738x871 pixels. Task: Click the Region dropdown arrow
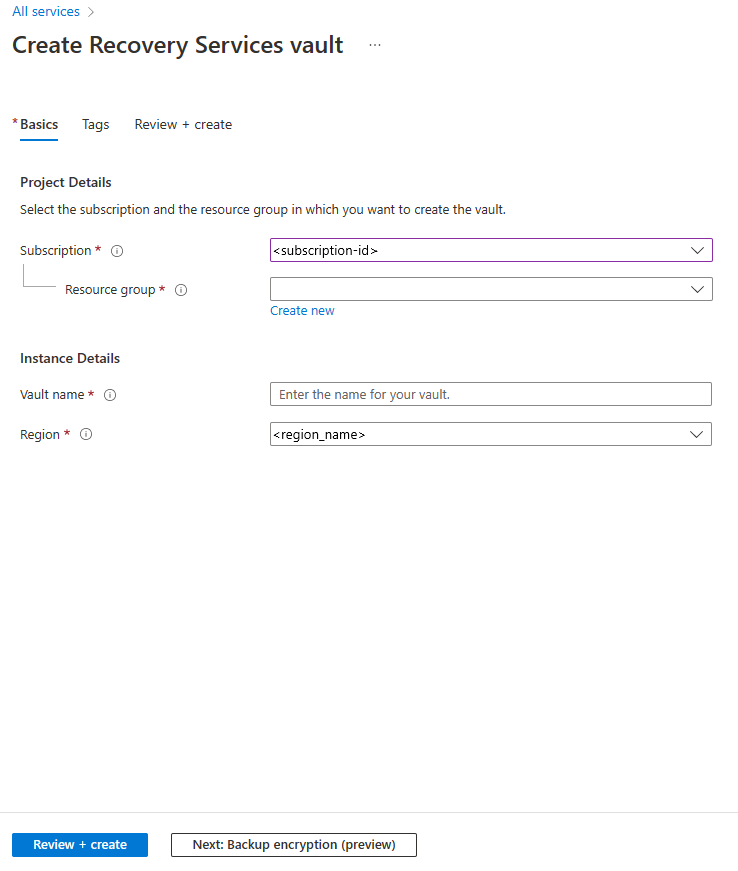coord(697,434)
